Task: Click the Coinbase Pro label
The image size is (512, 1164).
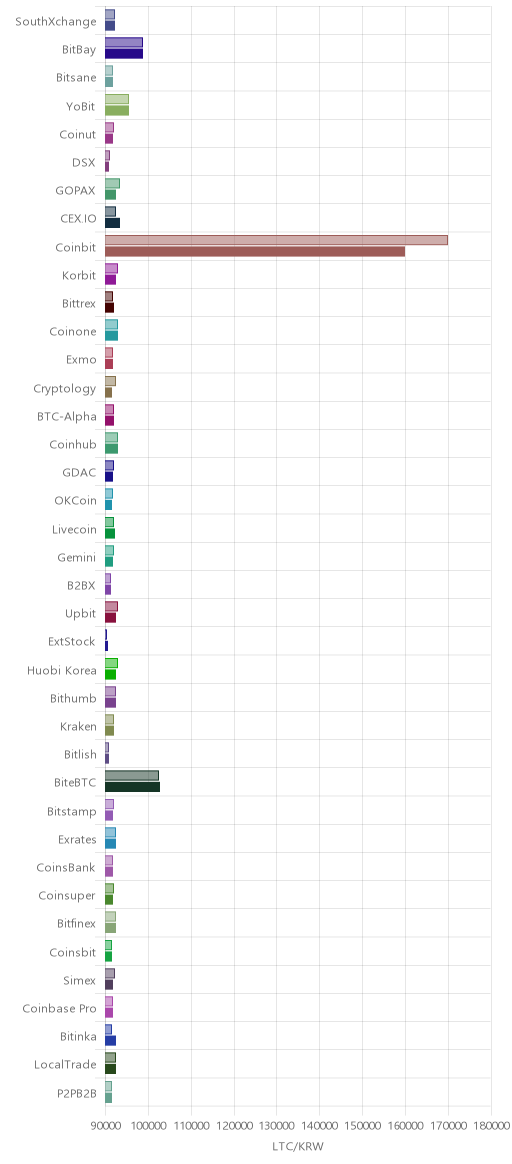Action: point(59,1008)
